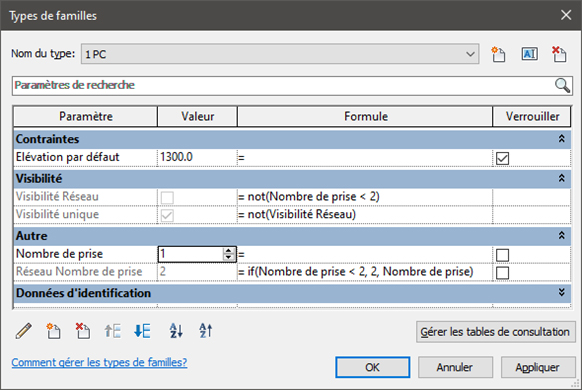The width and height of the screenshot is (582, 390).
Task: Collapse the Visibilité group
Action: 562,178
